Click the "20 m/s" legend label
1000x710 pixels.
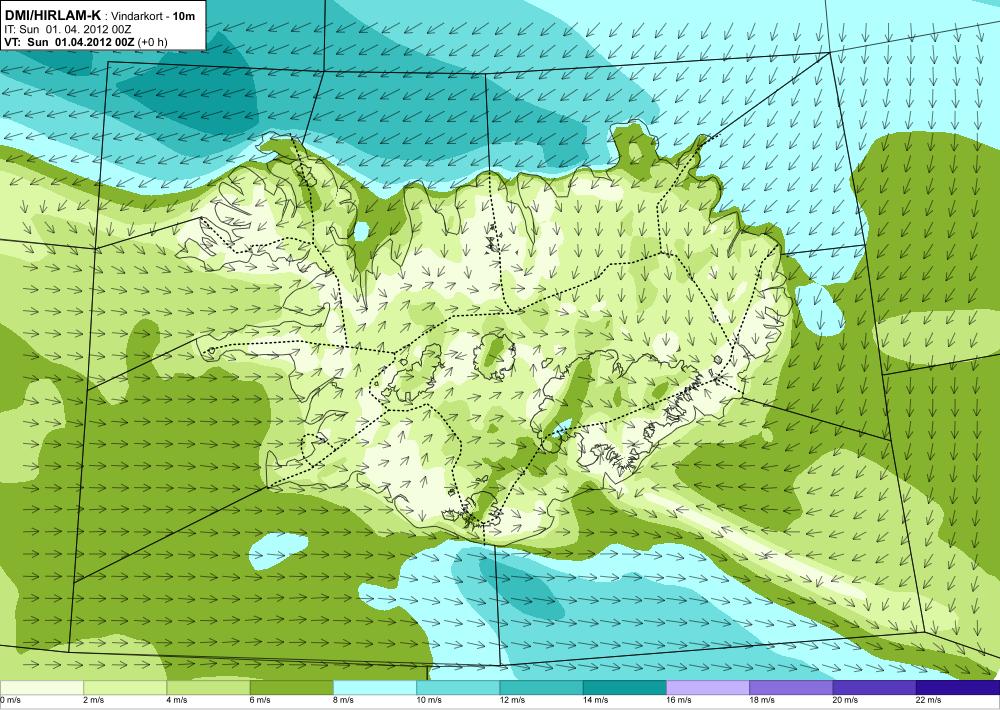click(x=846, y=700)
